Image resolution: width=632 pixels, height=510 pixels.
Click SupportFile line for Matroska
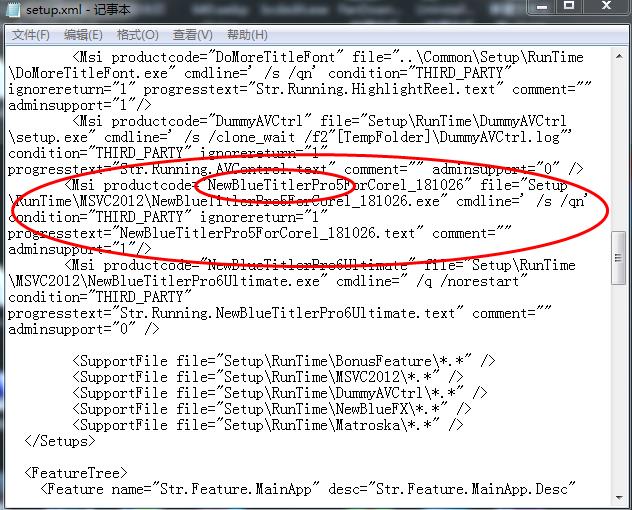[268, 425]
